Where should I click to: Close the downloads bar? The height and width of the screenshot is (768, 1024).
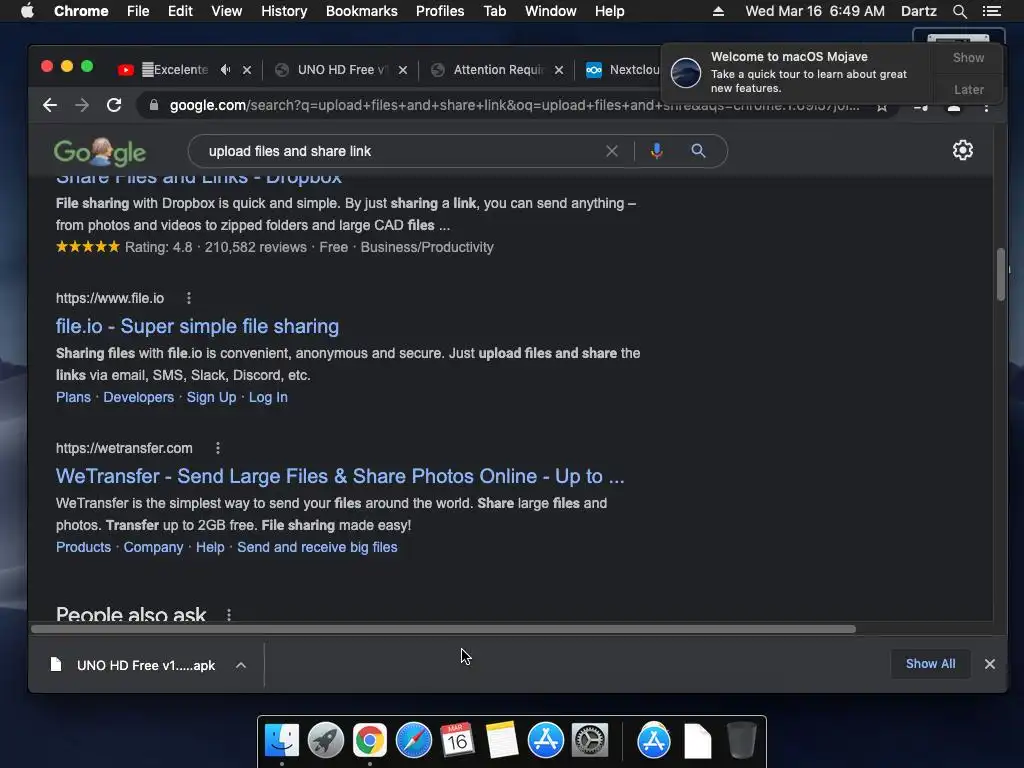[990, 664]
